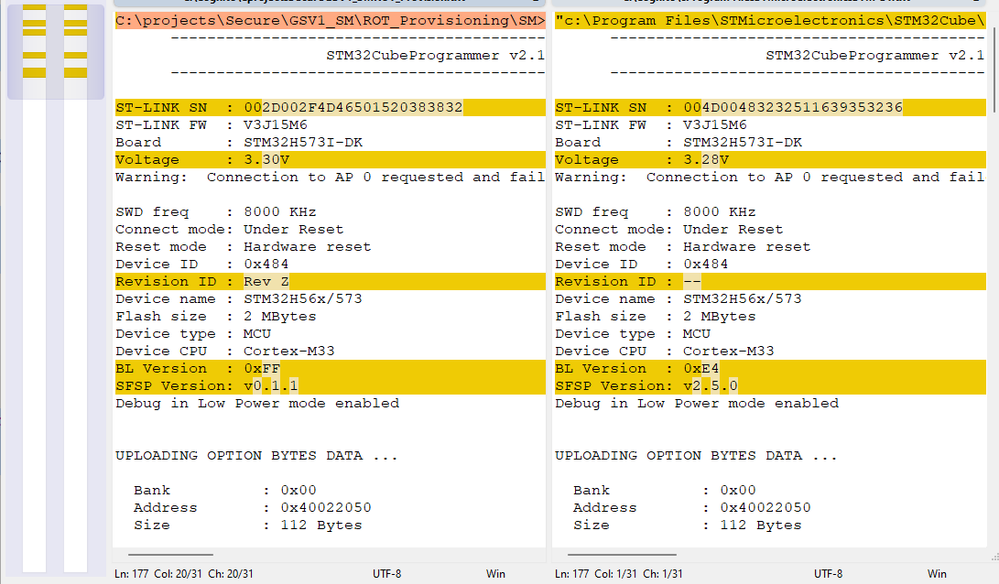Click right pane Board STM32H573I-DK line

click(679, 143)
